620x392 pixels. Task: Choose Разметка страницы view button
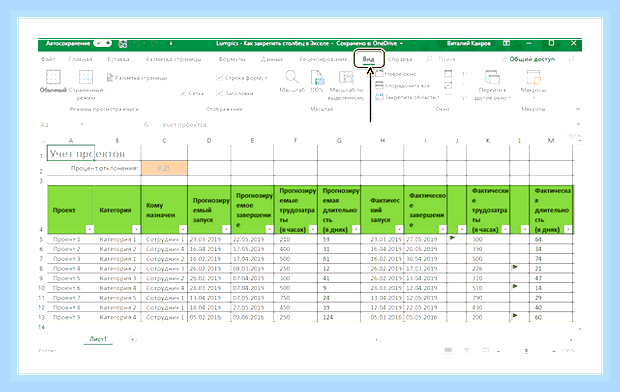[x=137, y=78]
